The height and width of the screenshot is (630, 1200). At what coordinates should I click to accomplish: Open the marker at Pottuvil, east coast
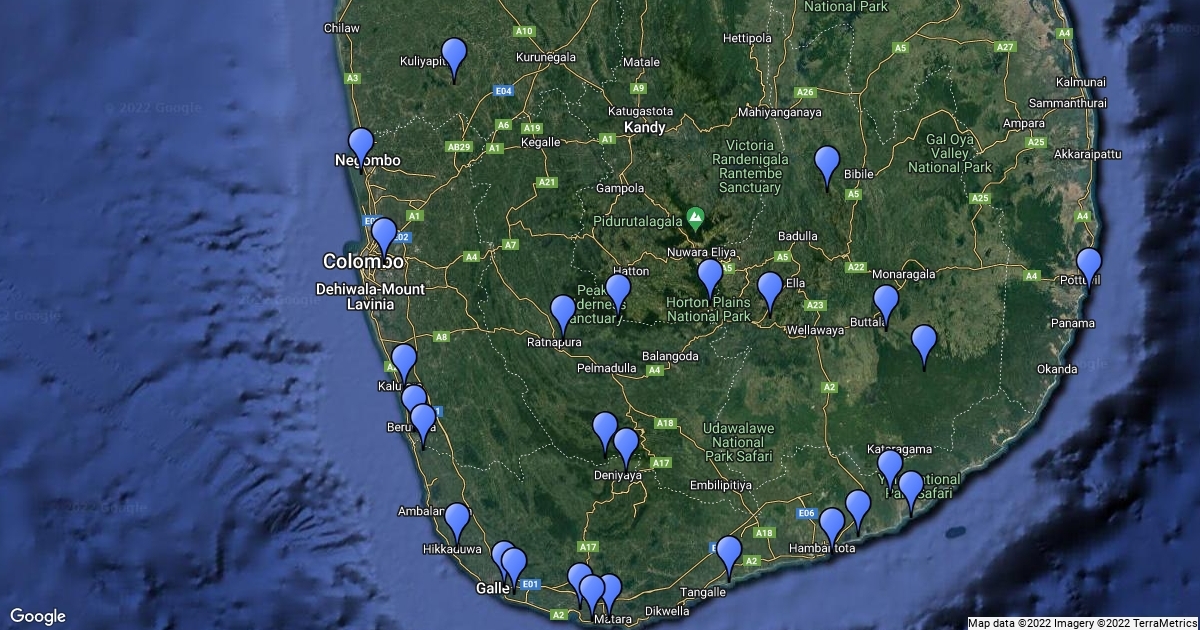1089,266
